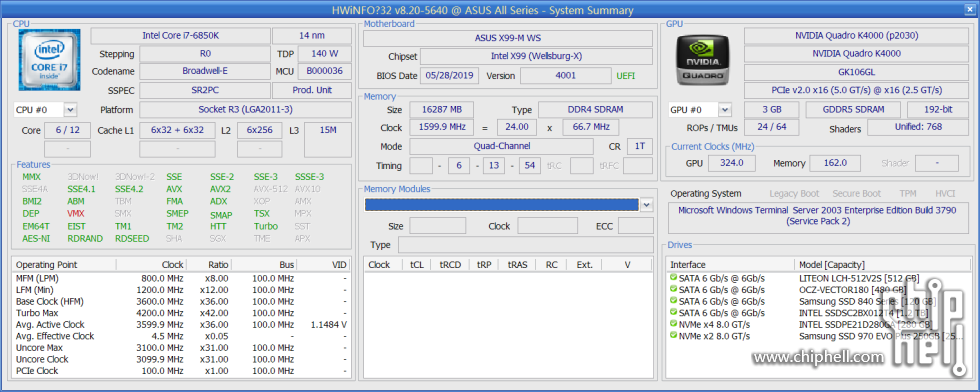Image resolution: width=980 pixels, height=392 pixels.
Task: Click the TPM indicator label
Action: pyautogui.click(x=908, y=194)
